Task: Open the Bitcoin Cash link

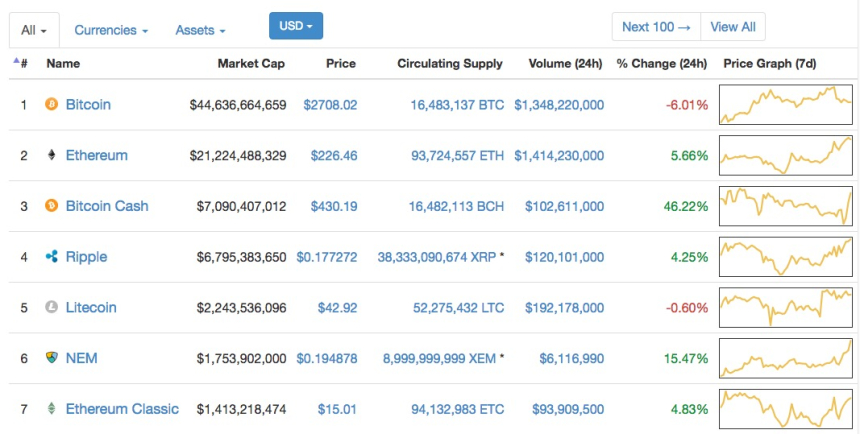Action: (x=107, y=206)
